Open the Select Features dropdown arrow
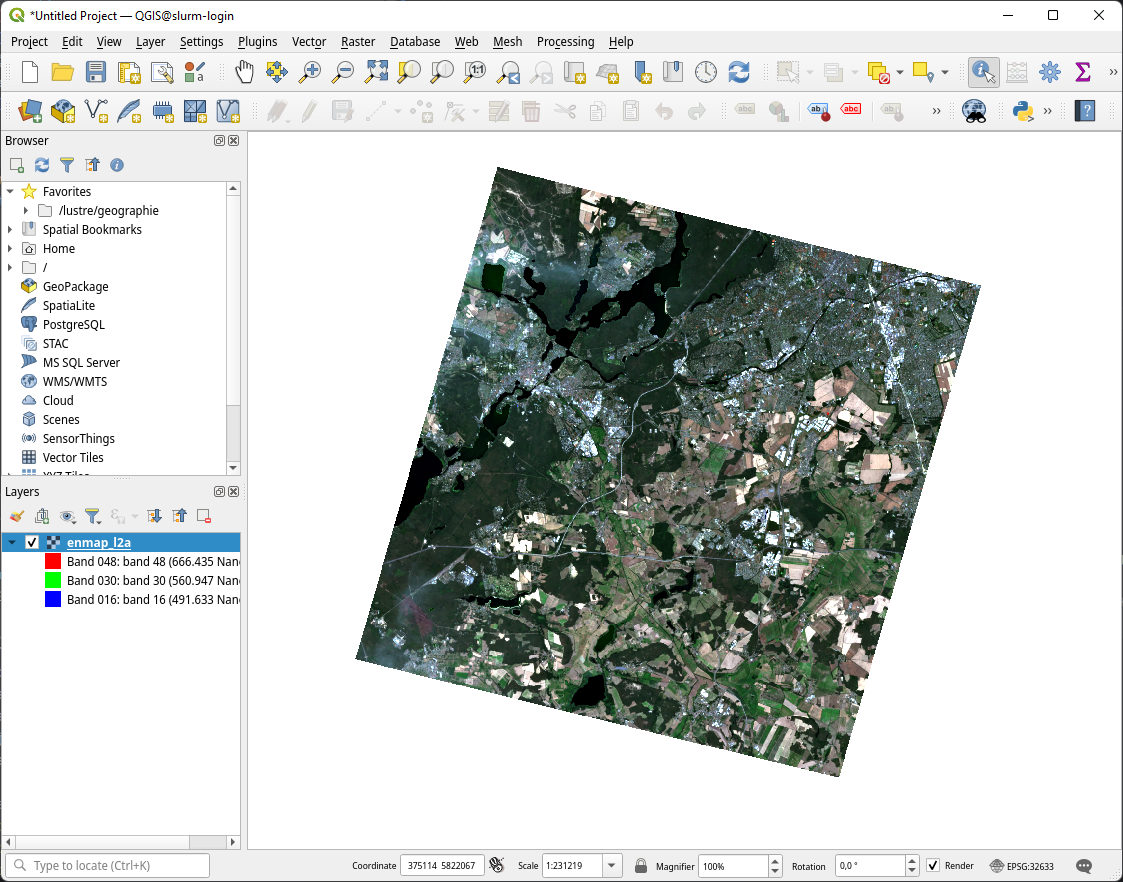Viewport: 1123px width, 882px height. point(810,72)
